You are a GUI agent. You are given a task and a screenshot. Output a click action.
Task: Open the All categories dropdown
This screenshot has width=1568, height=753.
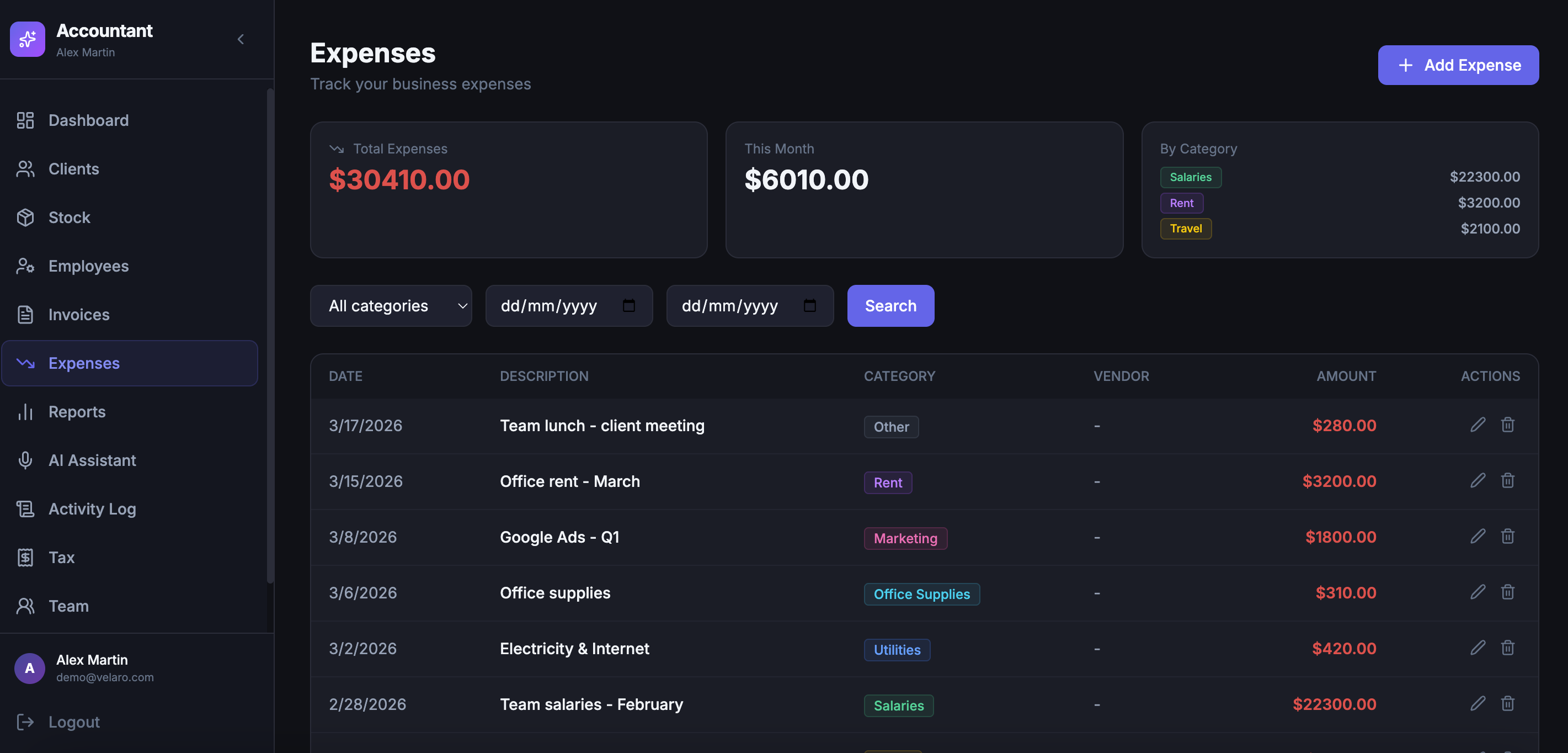tap(391, 306)
